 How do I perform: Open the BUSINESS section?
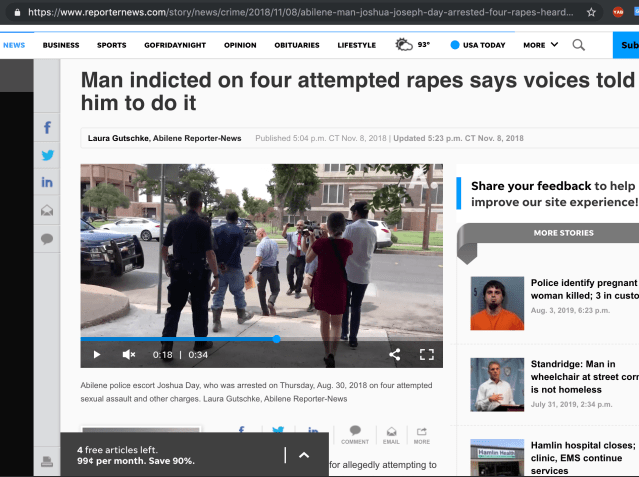pyautogui.click(x=61, y=45)
